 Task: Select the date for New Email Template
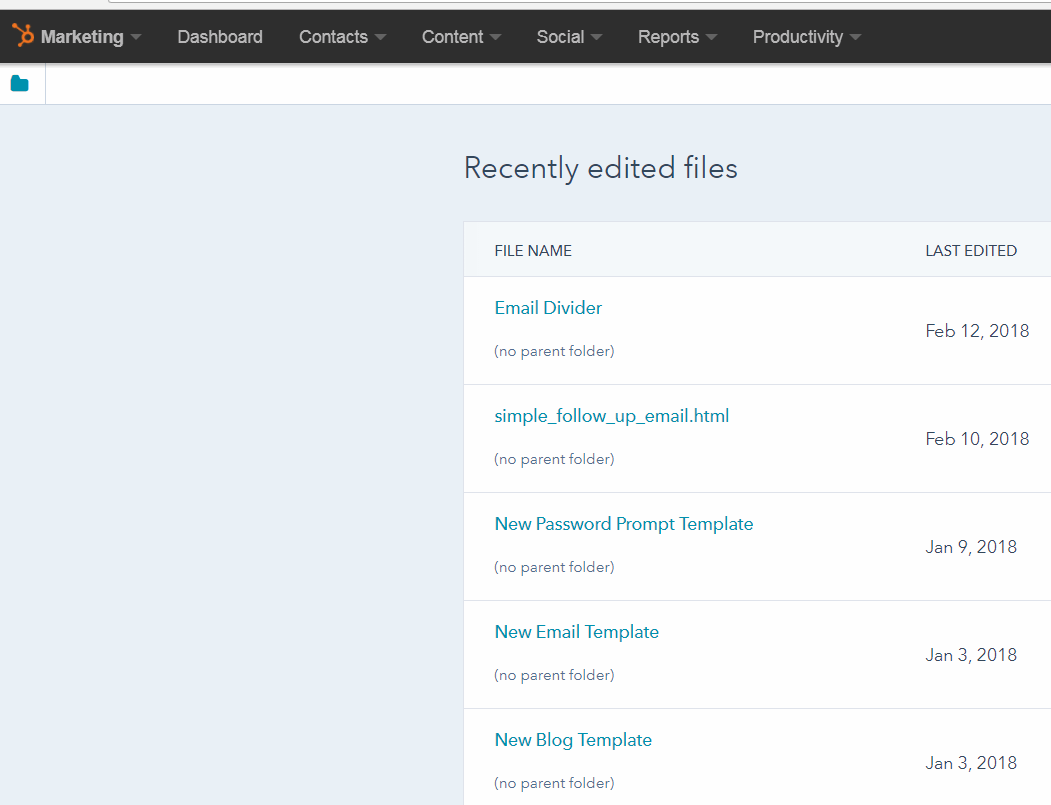[x=971, y=655]
